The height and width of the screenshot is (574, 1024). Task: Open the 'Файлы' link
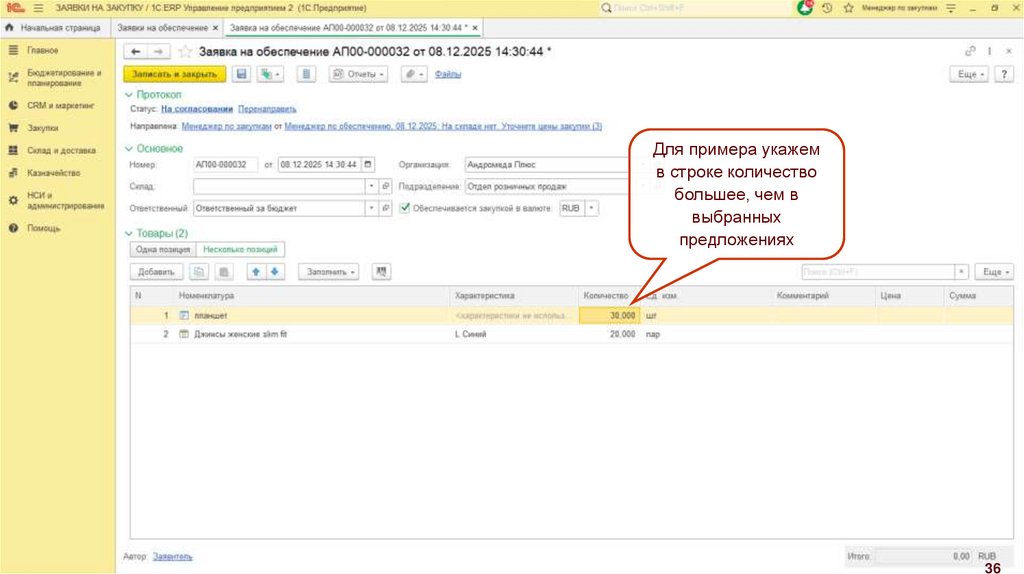[x=448, y=74]
